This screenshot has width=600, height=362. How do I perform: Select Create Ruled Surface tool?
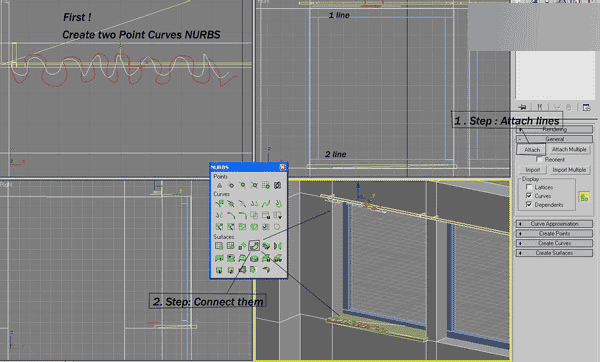tap(242, 258)
